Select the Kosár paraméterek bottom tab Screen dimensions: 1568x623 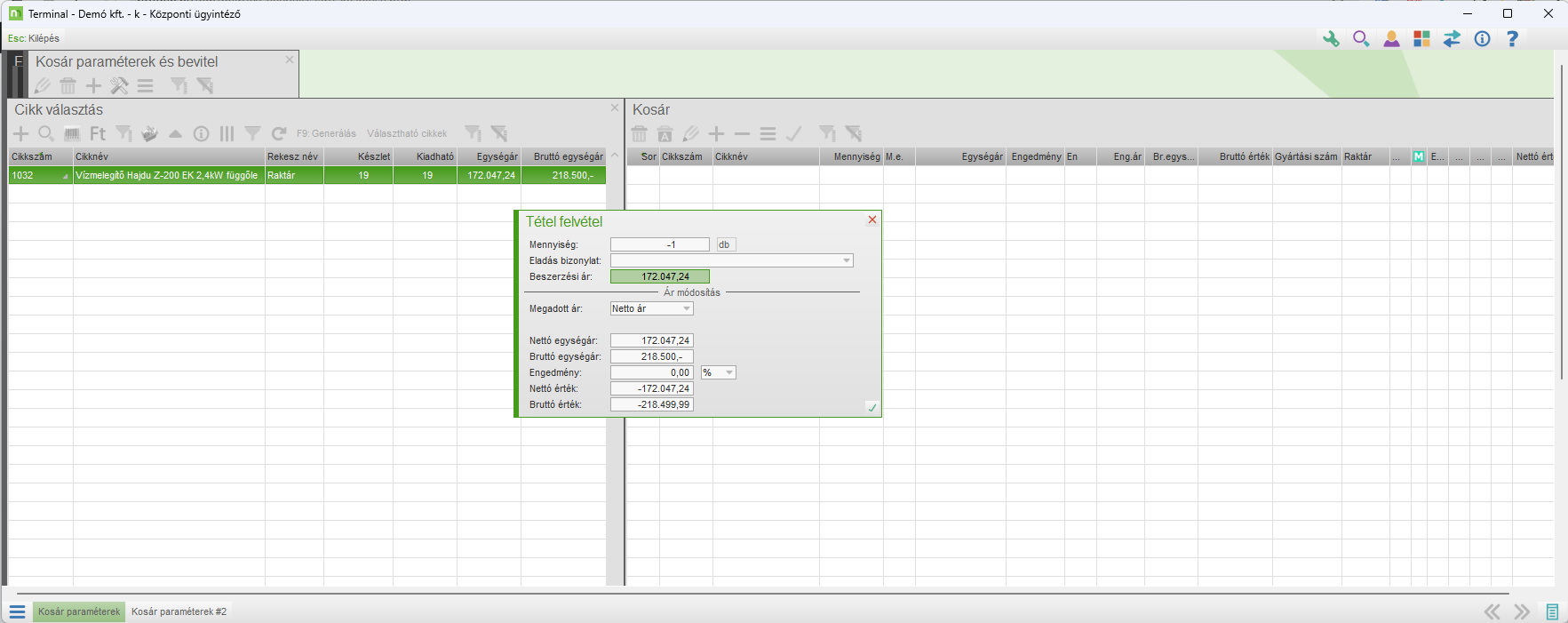[79, 611]
